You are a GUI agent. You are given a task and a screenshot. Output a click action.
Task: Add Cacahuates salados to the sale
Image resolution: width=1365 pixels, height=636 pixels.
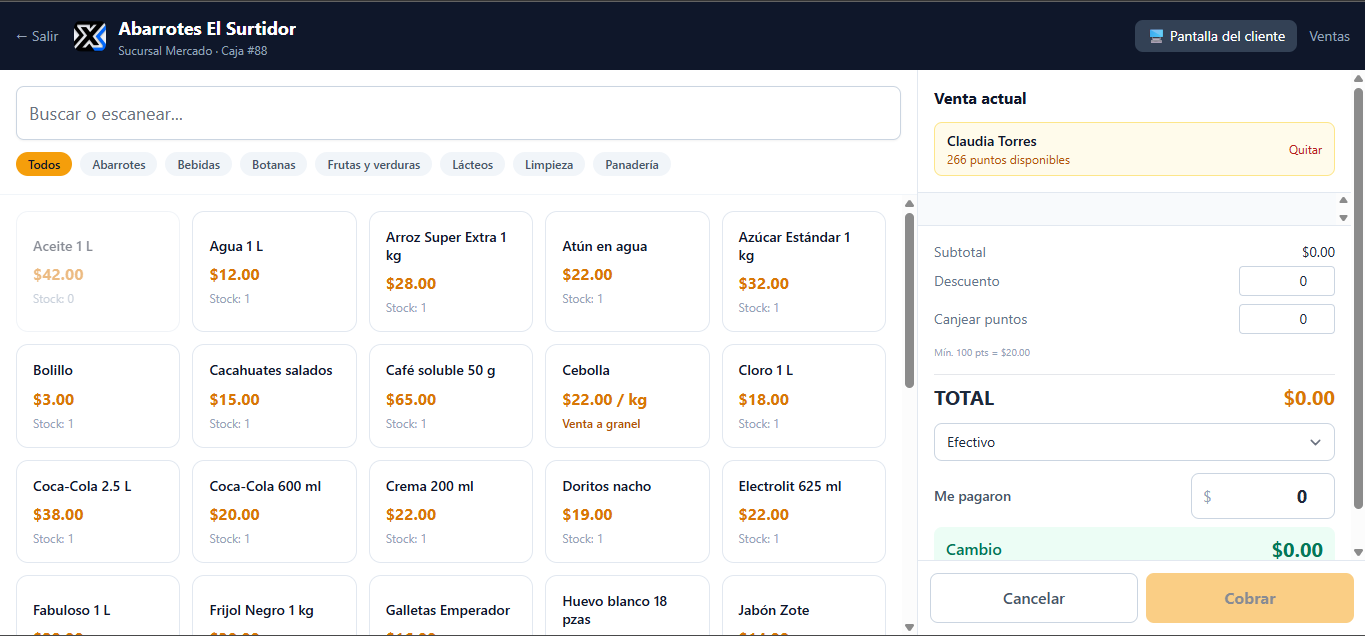(x=274, y=396)
